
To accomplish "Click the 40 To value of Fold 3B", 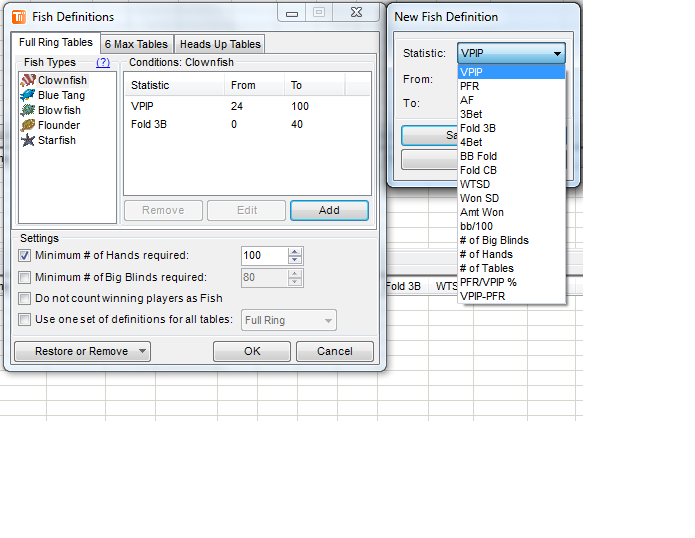I will (x=297, y=125).
